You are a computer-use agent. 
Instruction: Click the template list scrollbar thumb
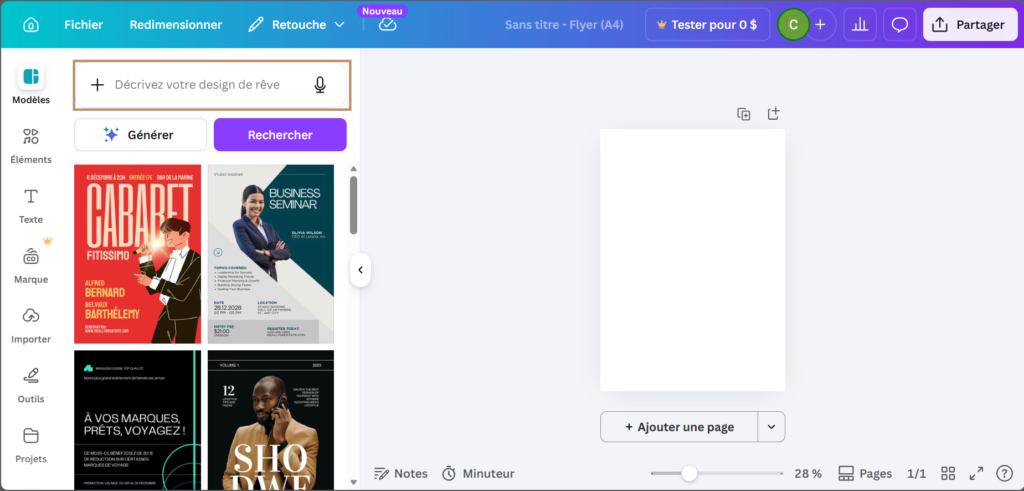[354, 204]
